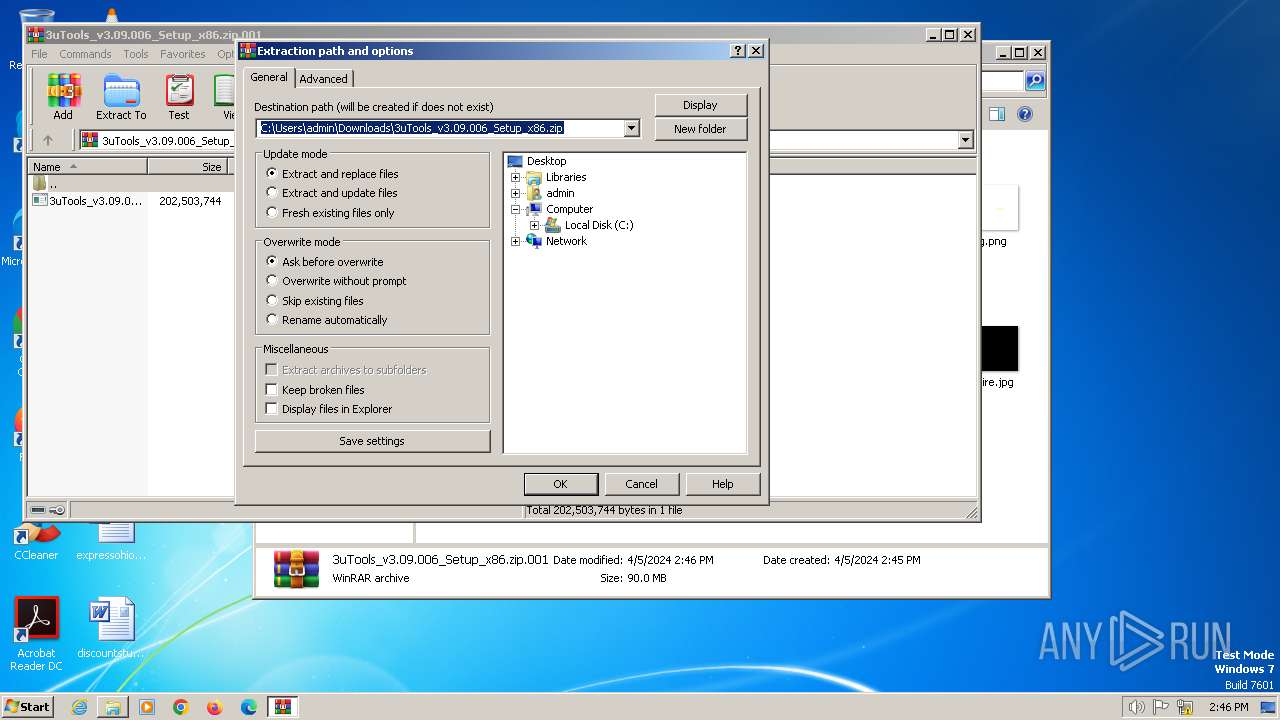Open CCleaner desktop shortcut

36,543
